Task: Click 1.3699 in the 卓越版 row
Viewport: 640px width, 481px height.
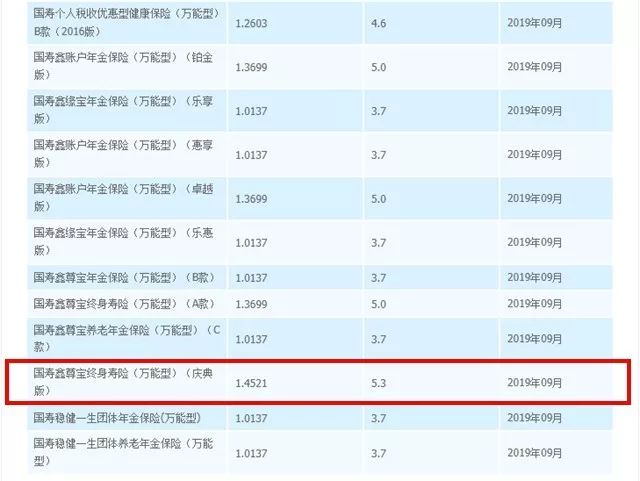Action: click(x=251, y=199)
